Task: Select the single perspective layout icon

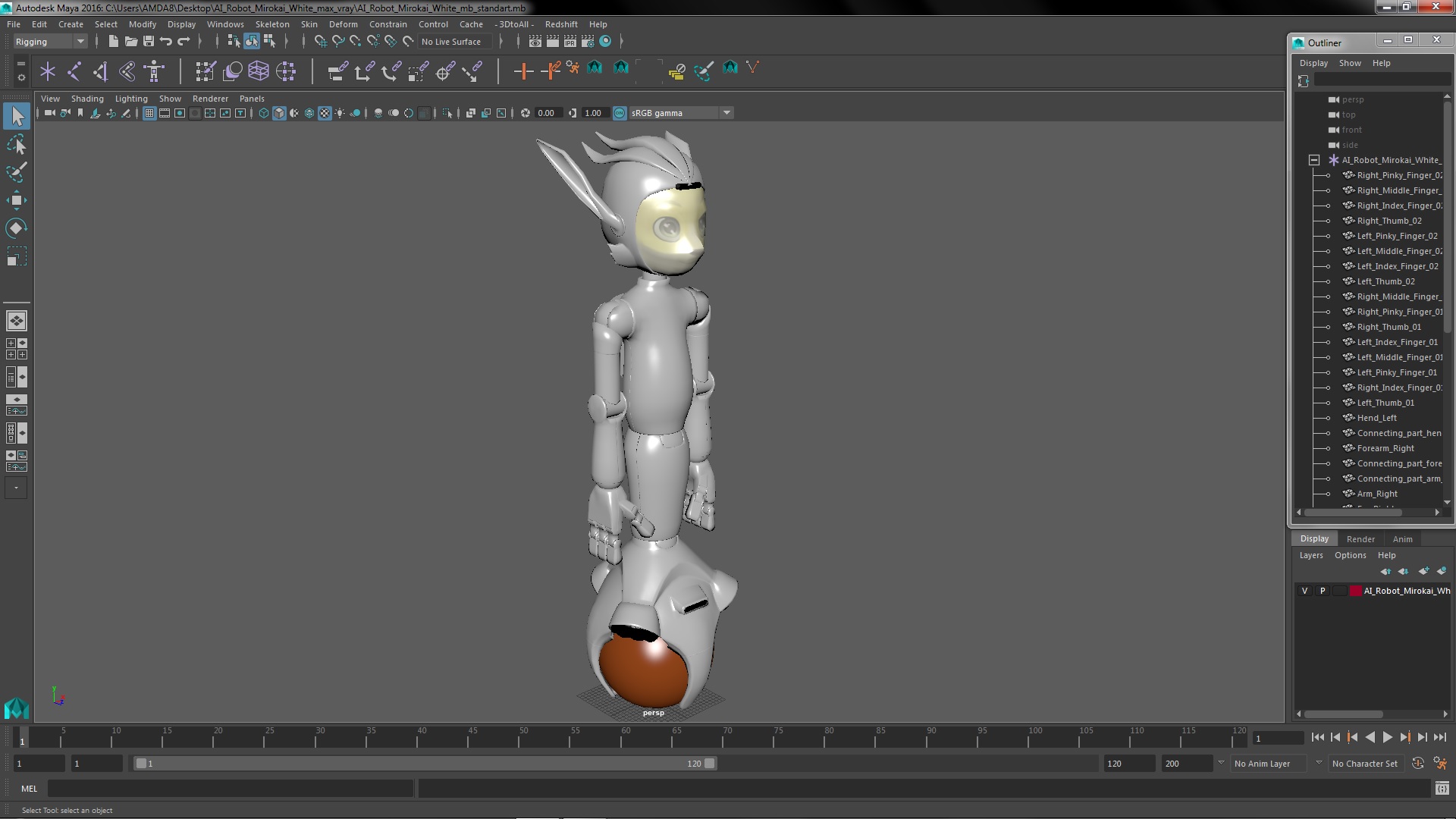Action: point(17,321)
